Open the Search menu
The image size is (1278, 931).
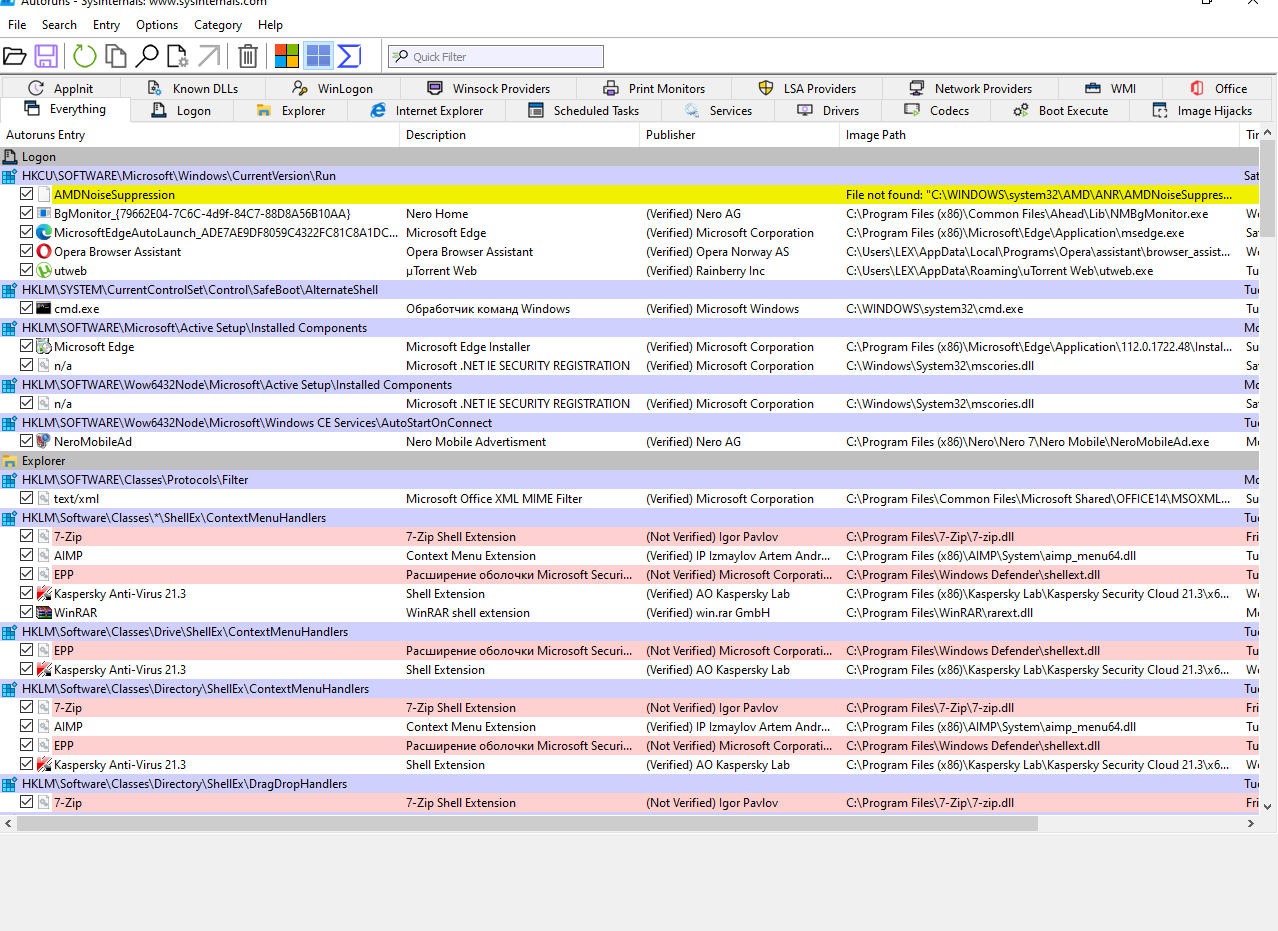pyautogui.click(x=59, y=25)
